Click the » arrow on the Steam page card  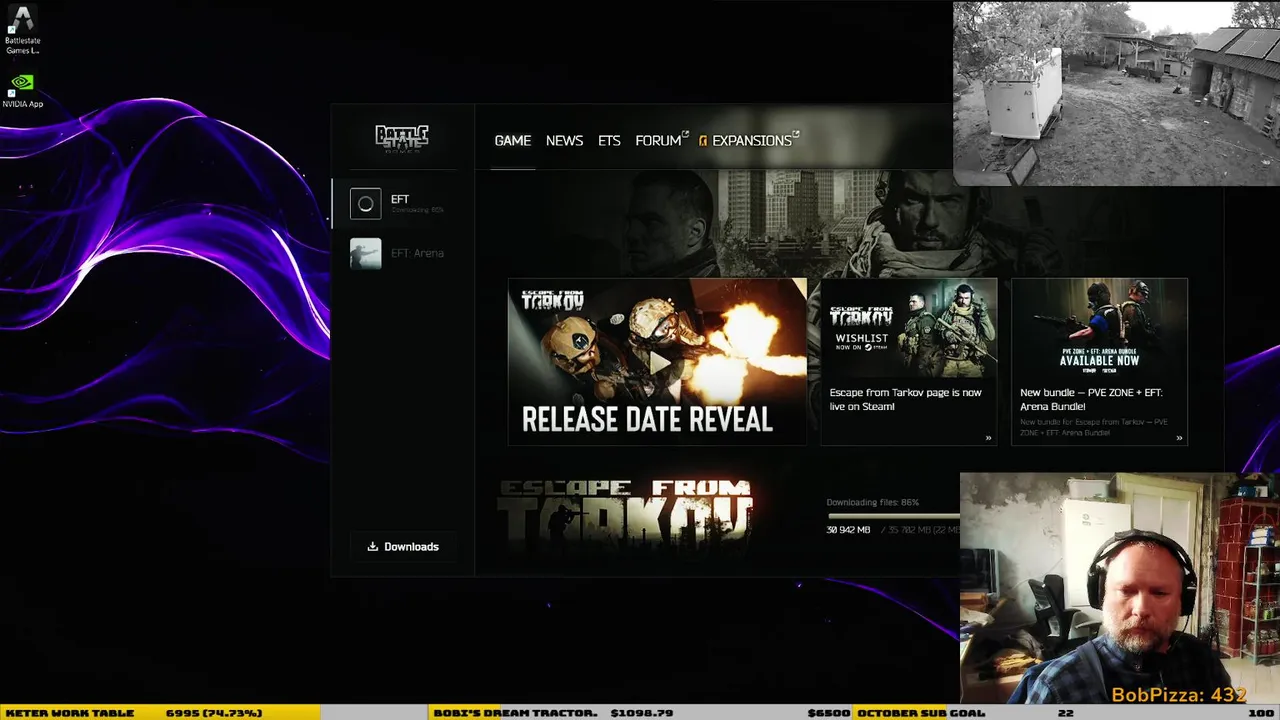tap(988, 437)
